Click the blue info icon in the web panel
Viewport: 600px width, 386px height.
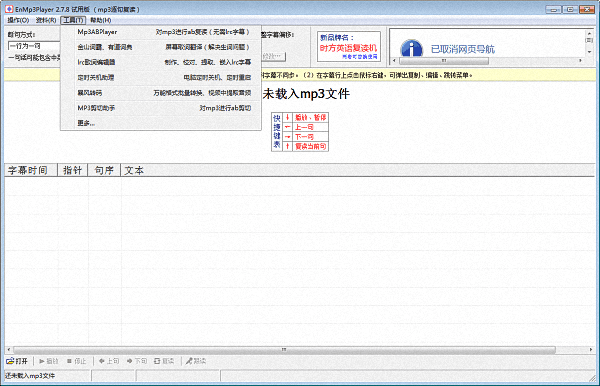pyautogui.click(x=411, y=49)
